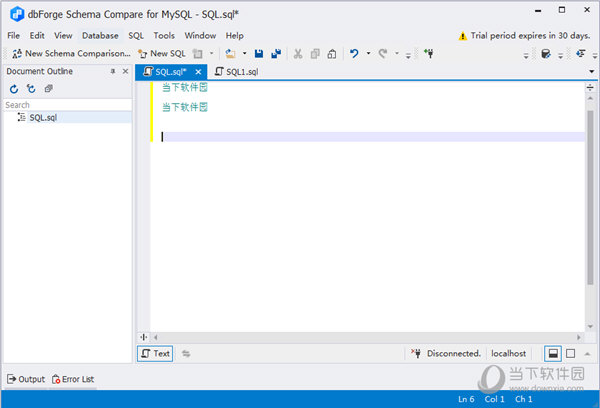Click the Redo icon
Screen dimensions: 600x408
383,54
